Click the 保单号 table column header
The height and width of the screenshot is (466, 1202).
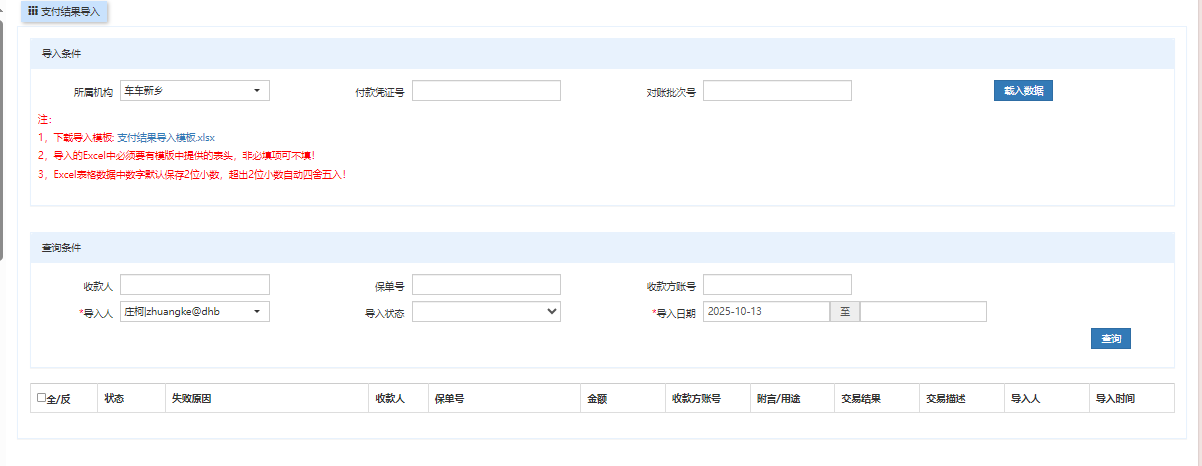pyautogui.click(x=504, y=398)
